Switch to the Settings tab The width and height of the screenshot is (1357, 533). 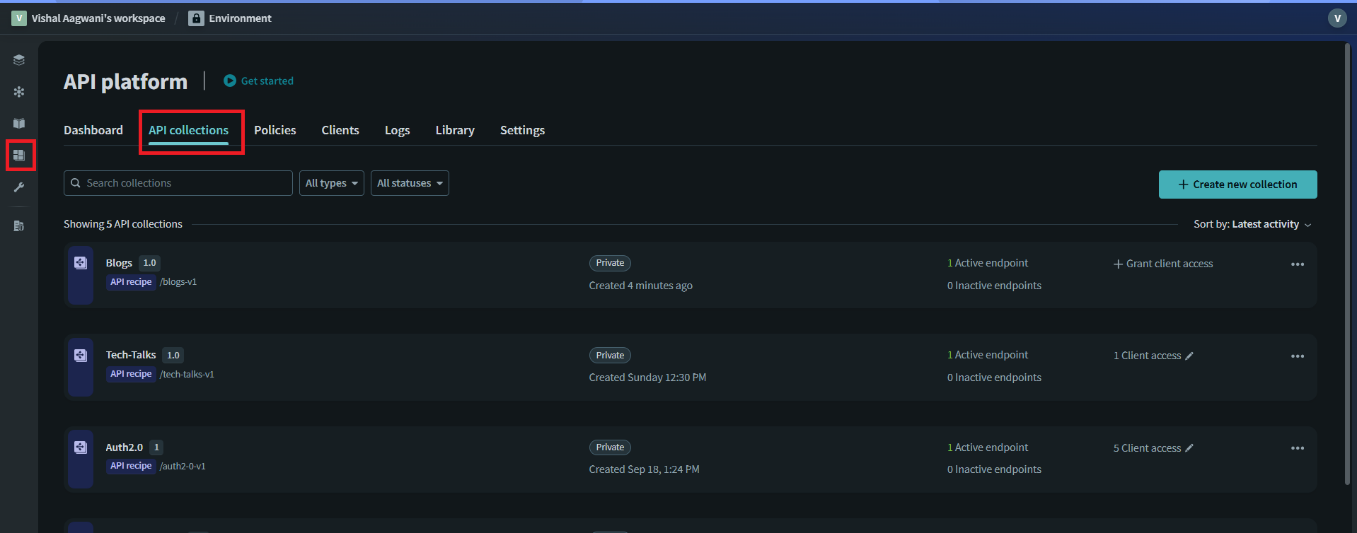[x=522, y=130]
